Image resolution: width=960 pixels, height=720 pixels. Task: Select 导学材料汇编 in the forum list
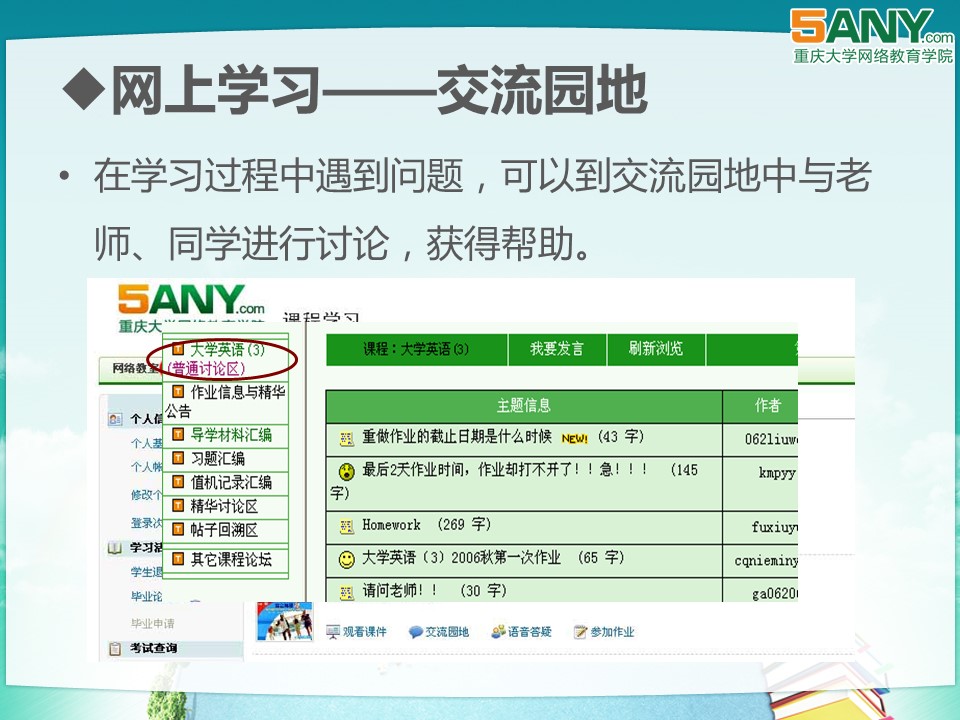coord(231,435)
